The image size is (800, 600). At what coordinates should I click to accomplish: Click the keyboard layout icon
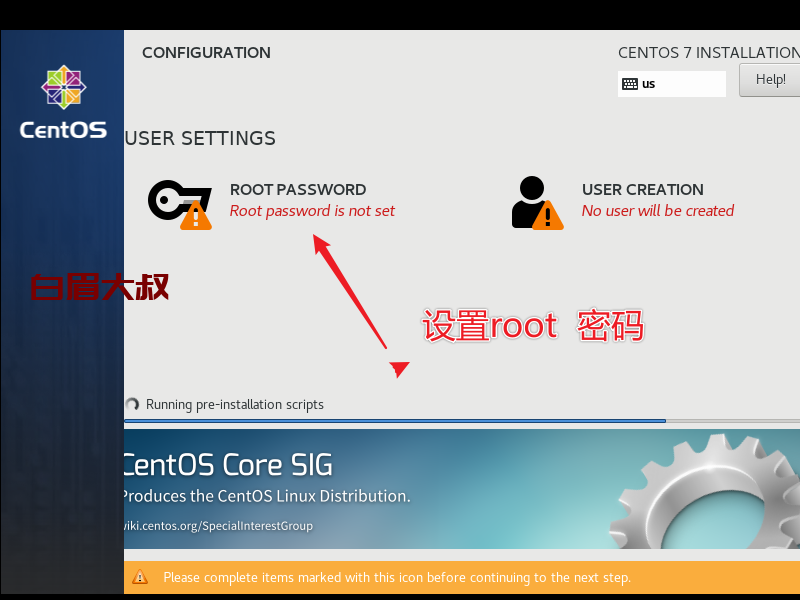coord(630,84)
